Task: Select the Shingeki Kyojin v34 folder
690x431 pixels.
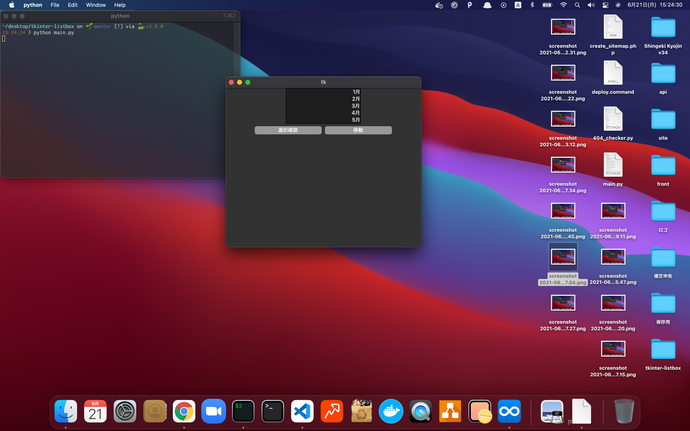Action: click(x=663, y=27)
